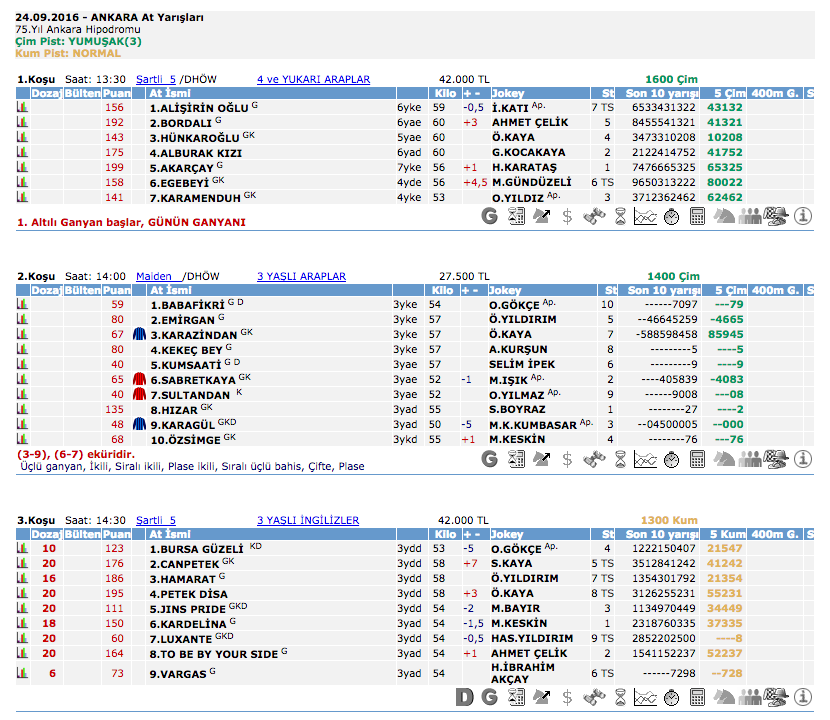Click the binoculars icon in race 1 toolbar

pos(594,215)
